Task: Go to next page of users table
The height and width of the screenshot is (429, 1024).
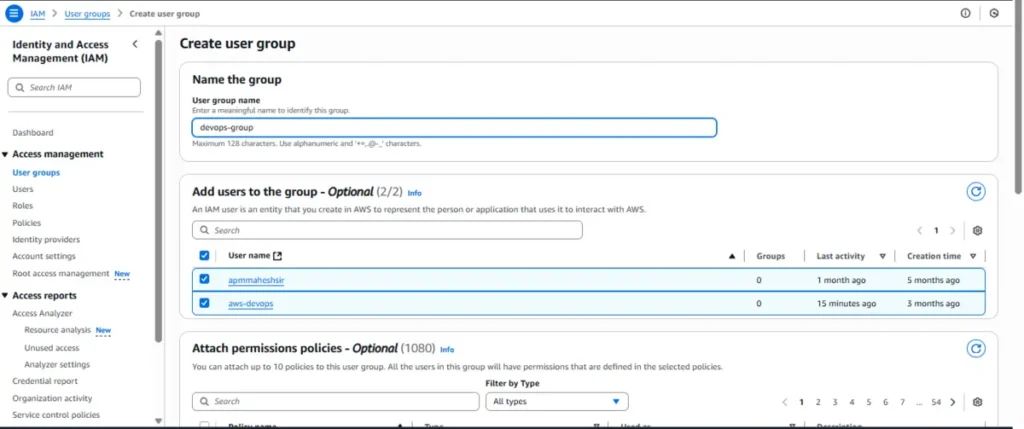Action: click(x=953, y=230)
